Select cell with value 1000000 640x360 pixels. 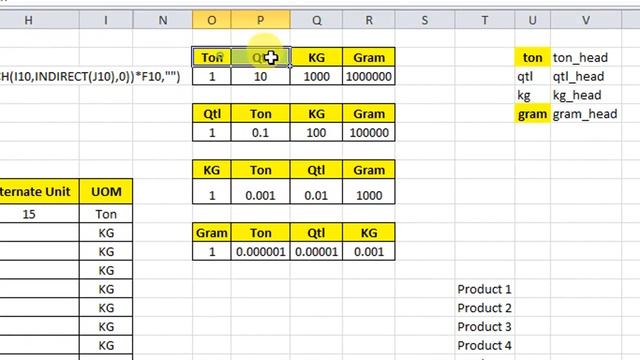point(369,76)
